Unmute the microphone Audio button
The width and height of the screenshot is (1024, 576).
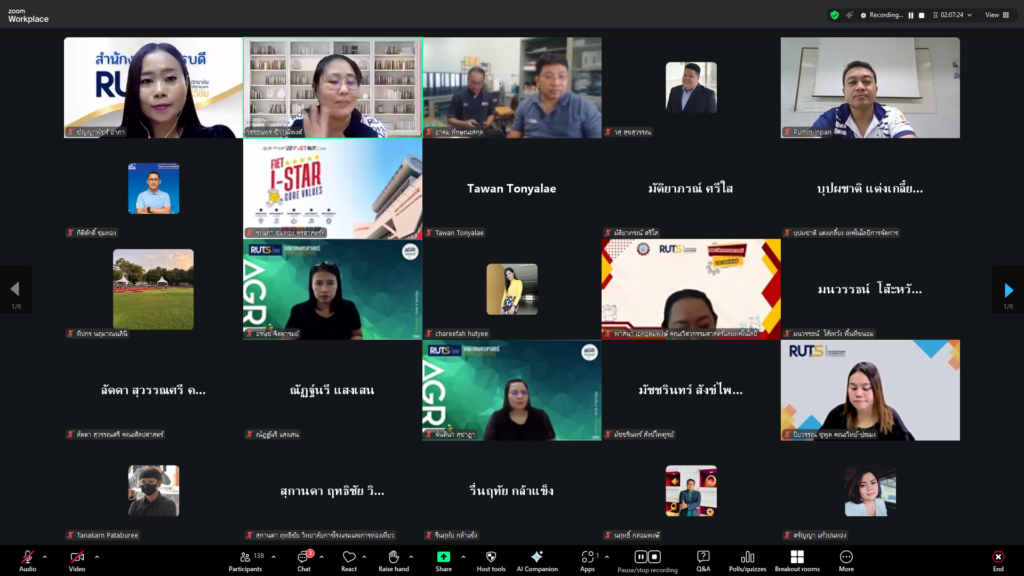pos(27,558)
